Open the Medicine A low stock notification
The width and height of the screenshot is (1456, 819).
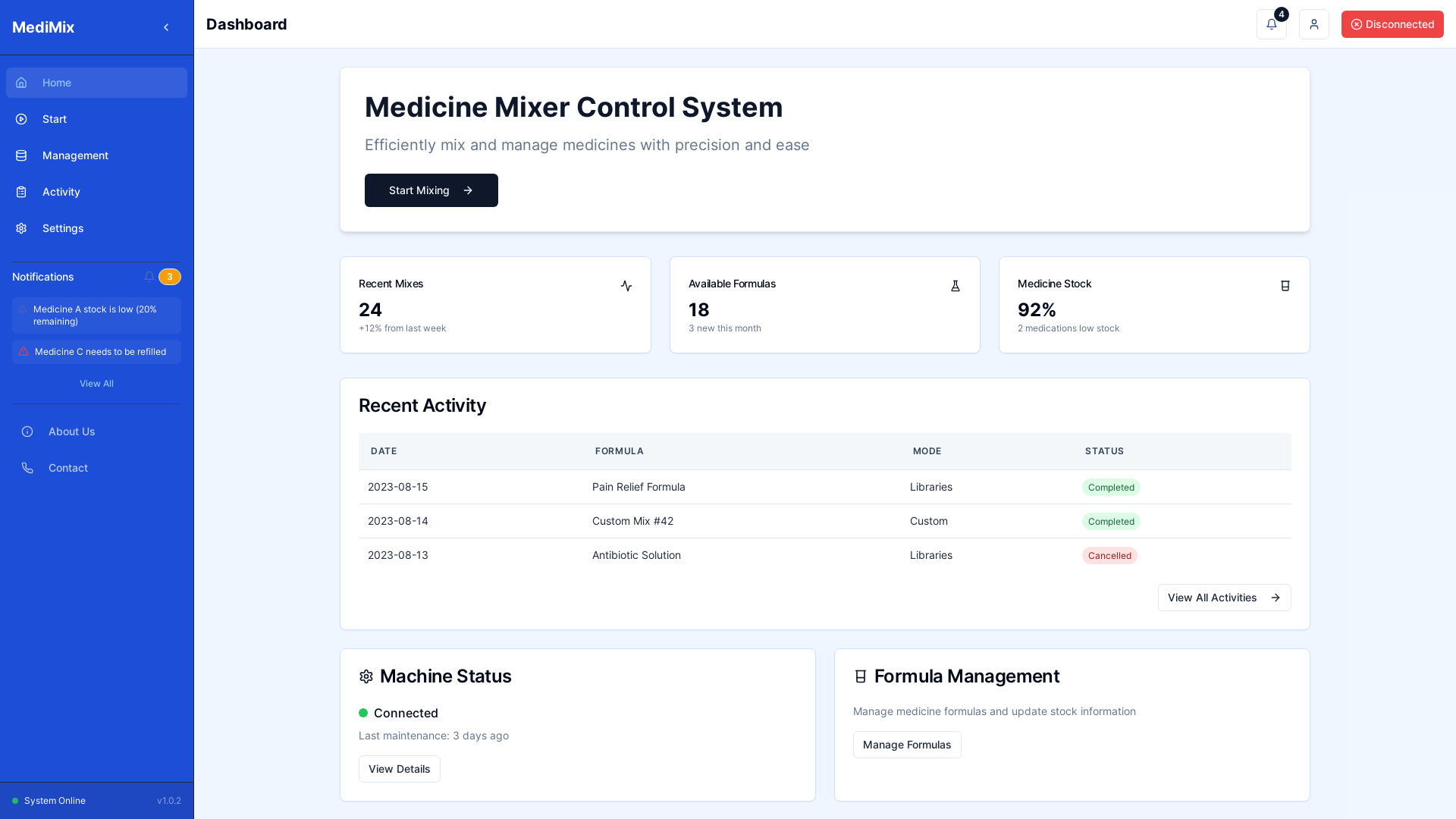coord(96,315)
